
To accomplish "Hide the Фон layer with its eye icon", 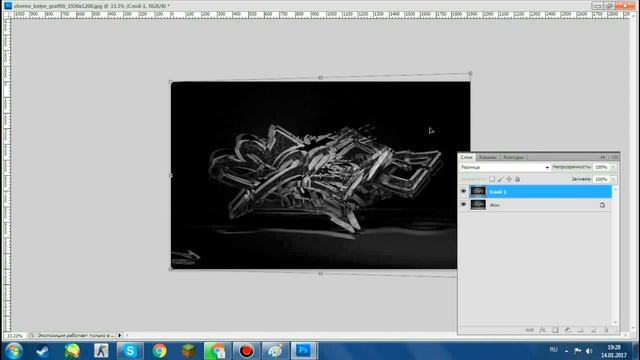I will tap(463, 204).
